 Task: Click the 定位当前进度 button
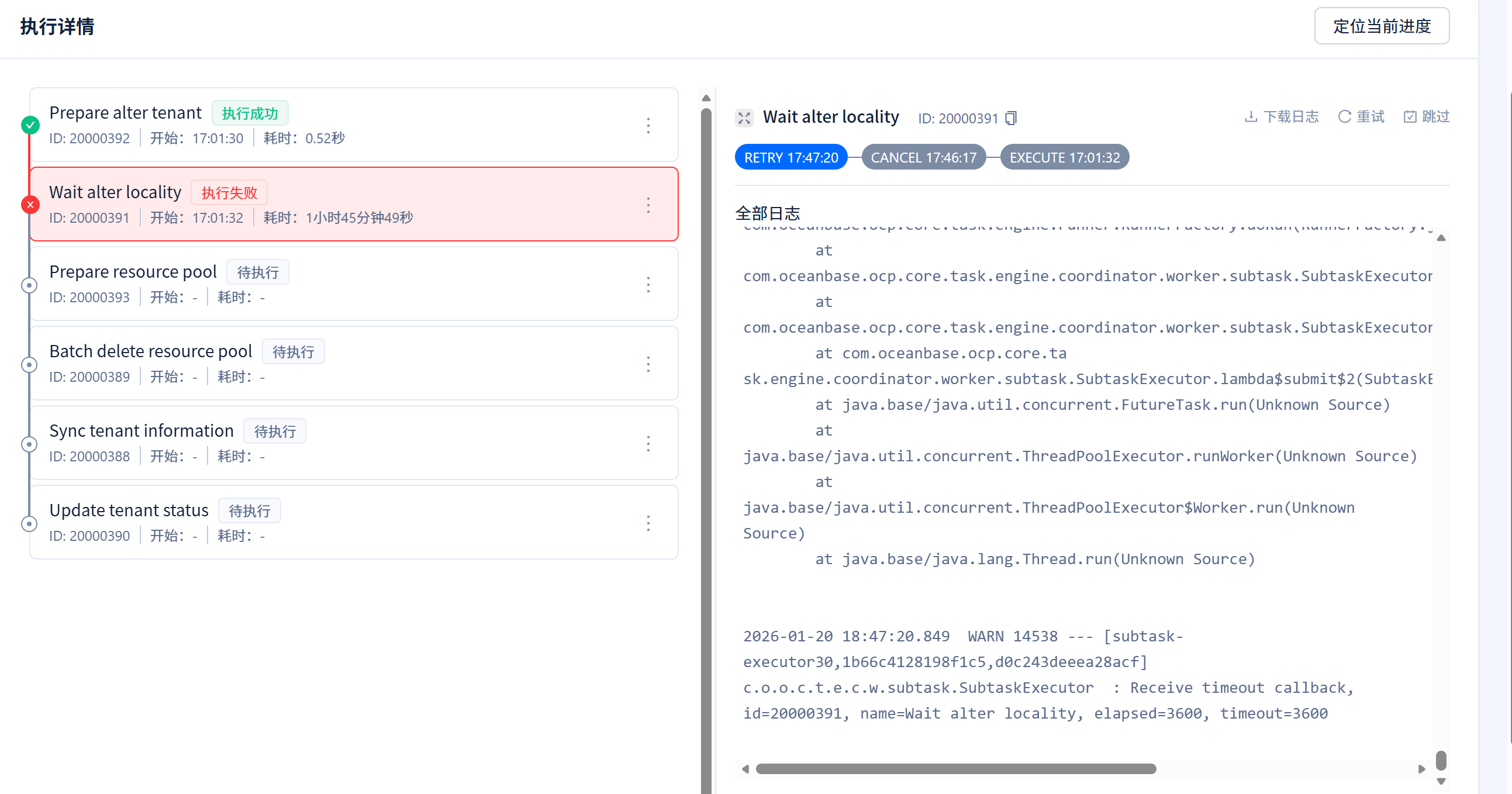pos(1381,26)
